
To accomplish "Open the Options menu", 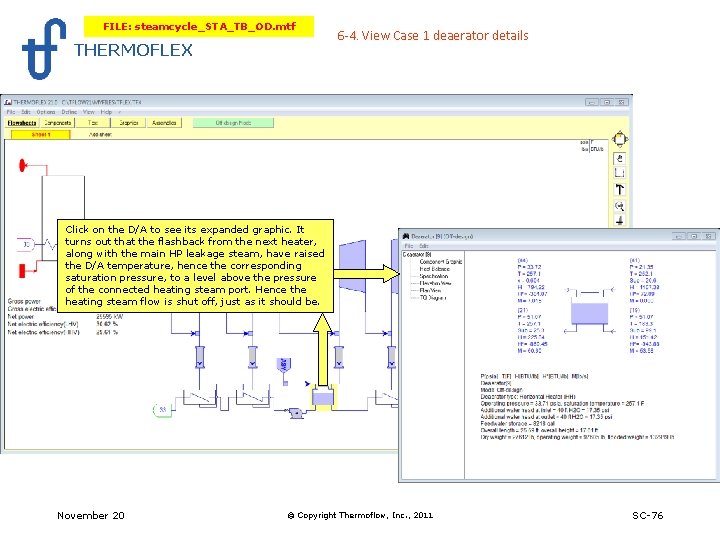I will click(46, 112).
